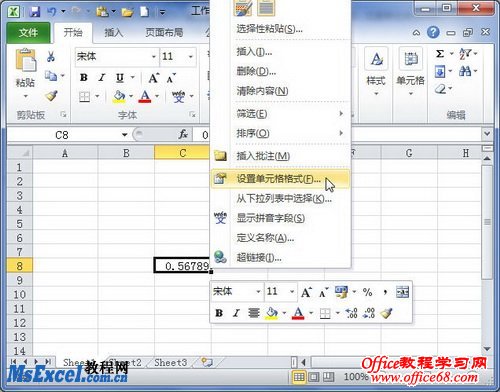Open the underline style dropdown arrow

point(133,77)
